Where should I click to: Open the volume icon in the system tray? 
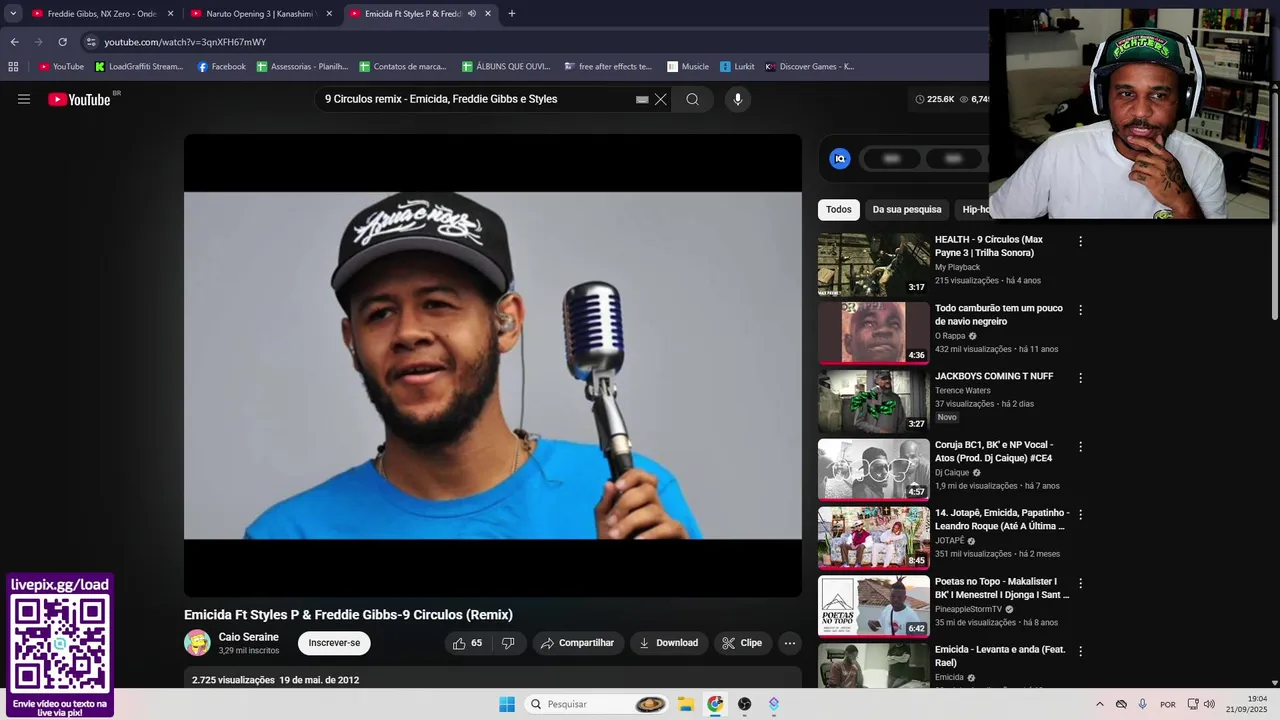1209,704
